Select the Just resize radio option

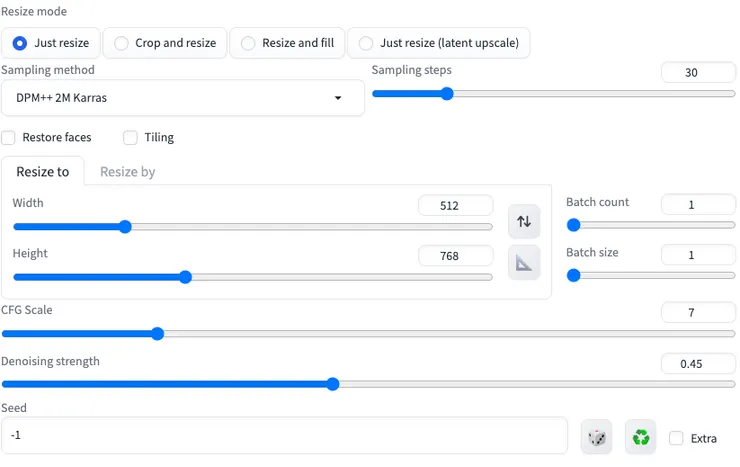[x=20, y=43]
